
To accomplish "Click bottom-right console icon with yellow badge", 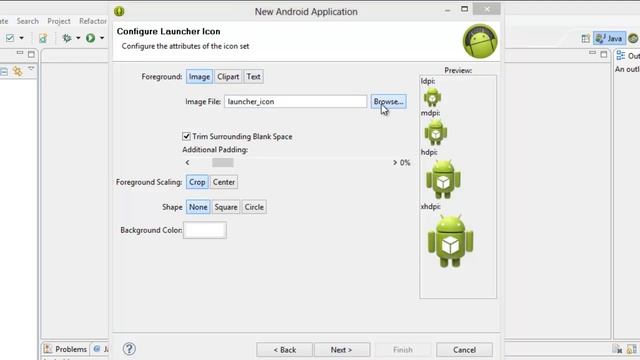I will 631,349.
